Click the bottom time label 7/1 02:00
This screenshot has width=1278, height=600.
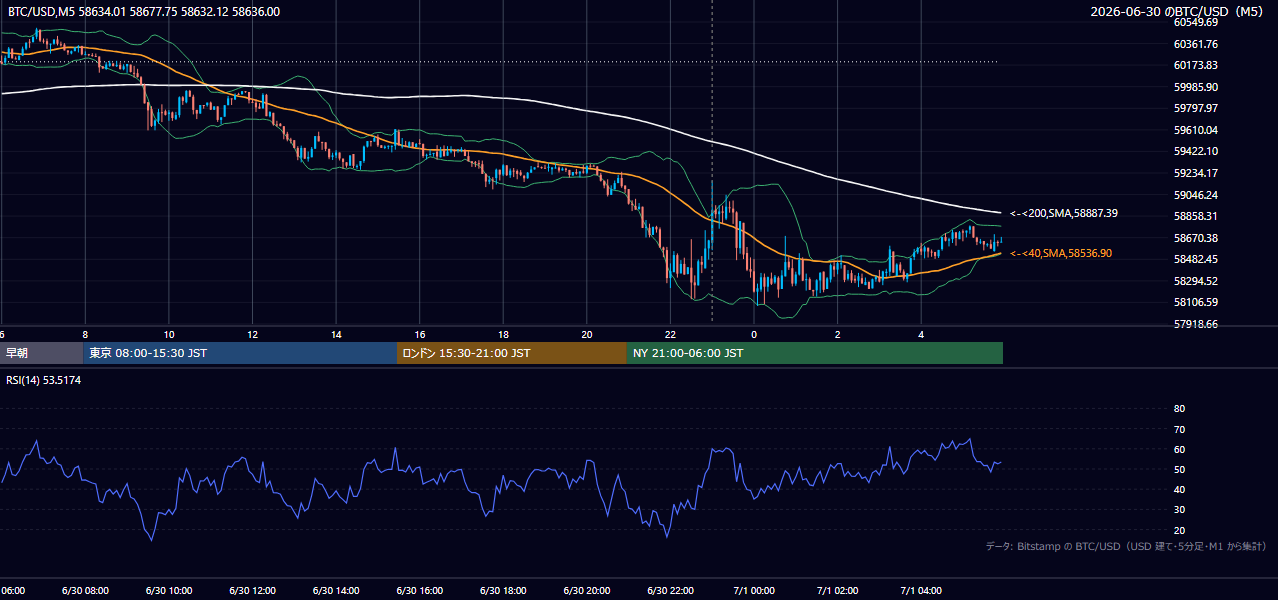pos(838,591)
